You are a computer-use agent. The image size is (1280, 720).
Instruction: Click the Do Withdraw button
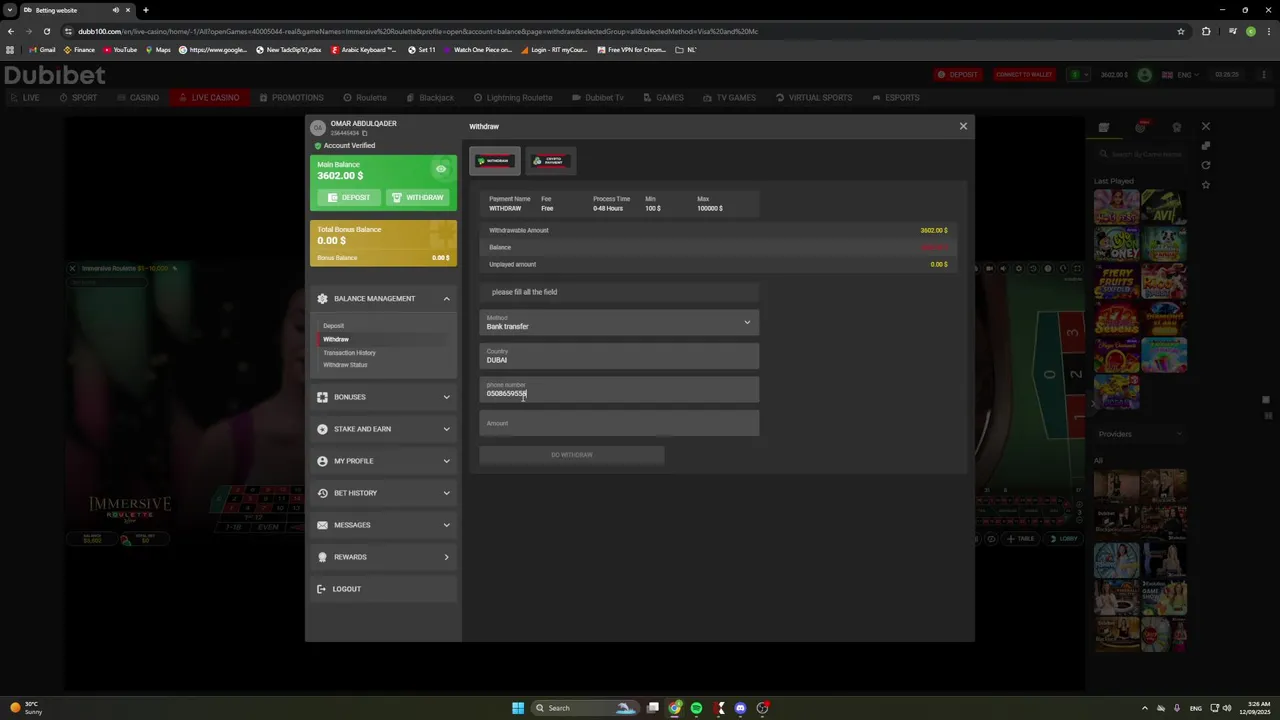[571, 455]
